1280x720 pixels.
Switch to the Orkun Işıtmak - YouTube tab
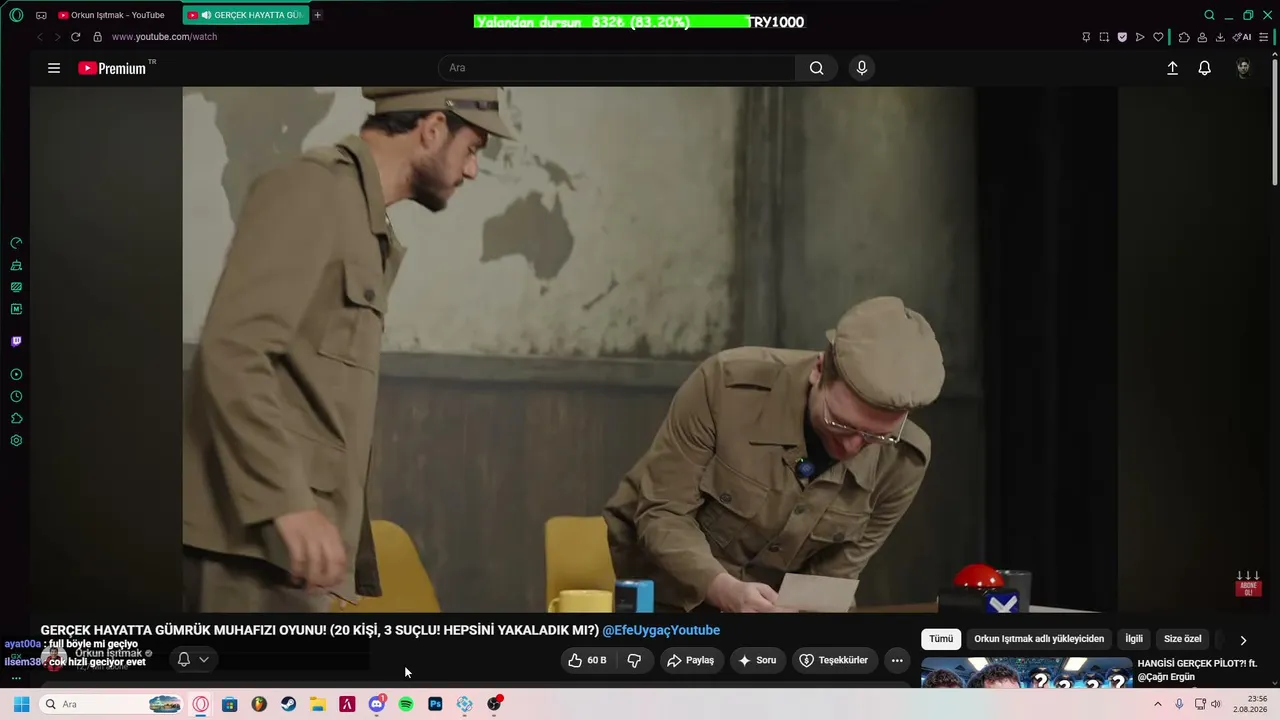point(111,15)
